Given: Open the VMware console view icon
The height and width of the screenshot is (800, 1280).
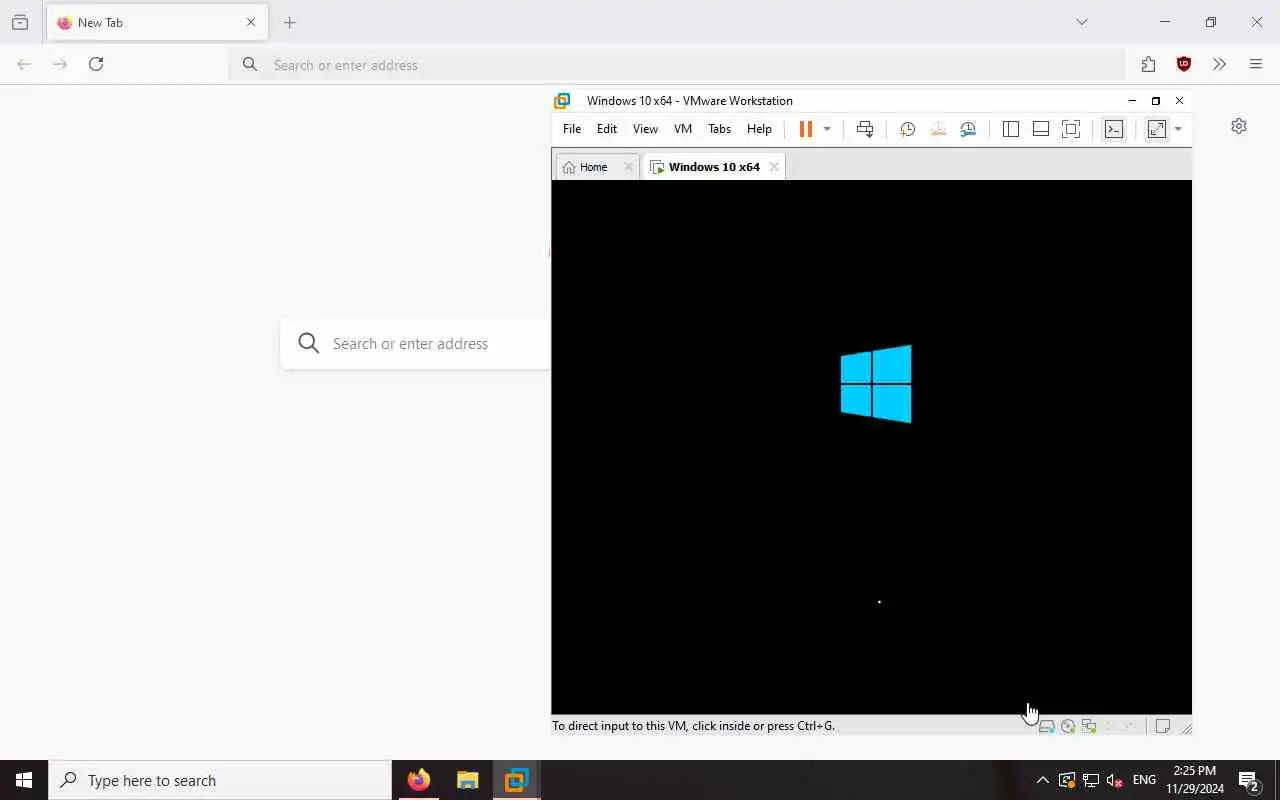Looking at the screenshot, I should [x=1114, y=129].
